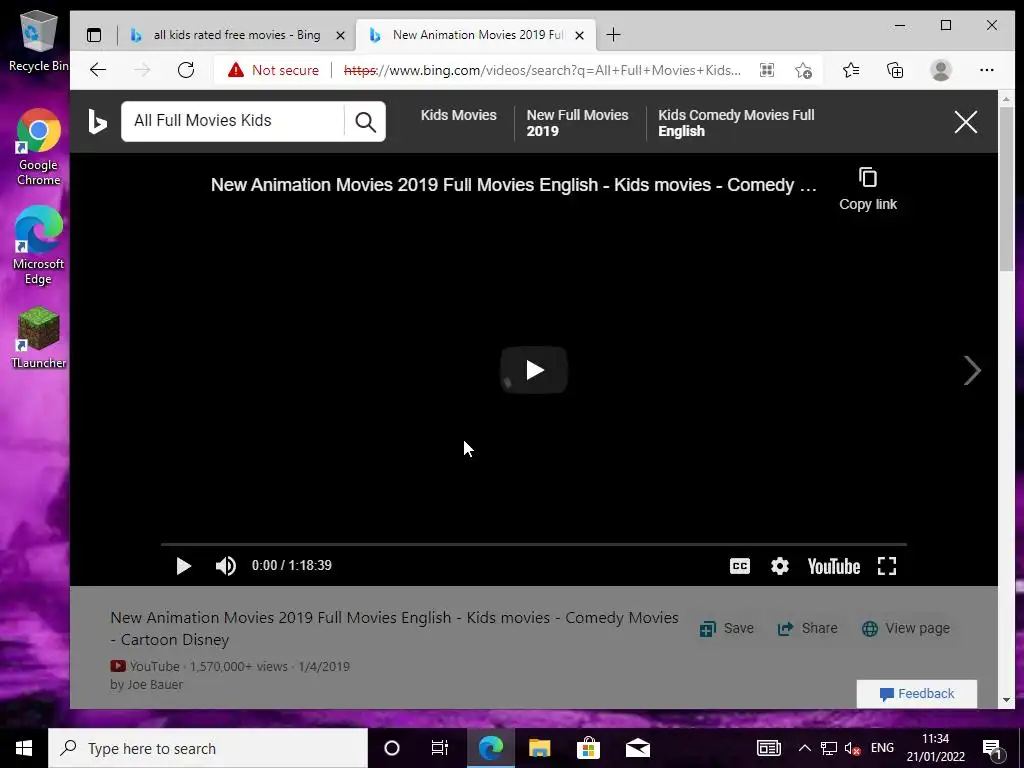The image size is (1024, 768).
Task: Click the Not secure warning
Action: 274,70
